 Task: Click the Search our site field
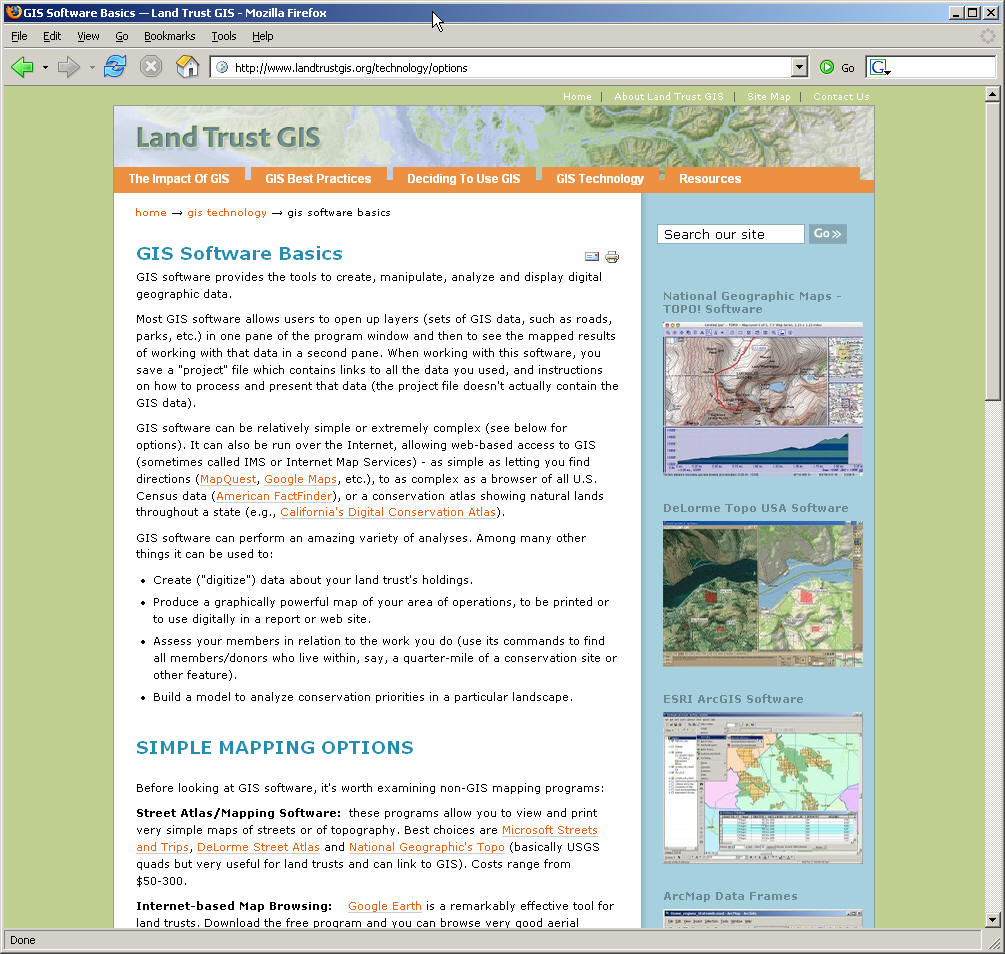(x=731, y=234)
